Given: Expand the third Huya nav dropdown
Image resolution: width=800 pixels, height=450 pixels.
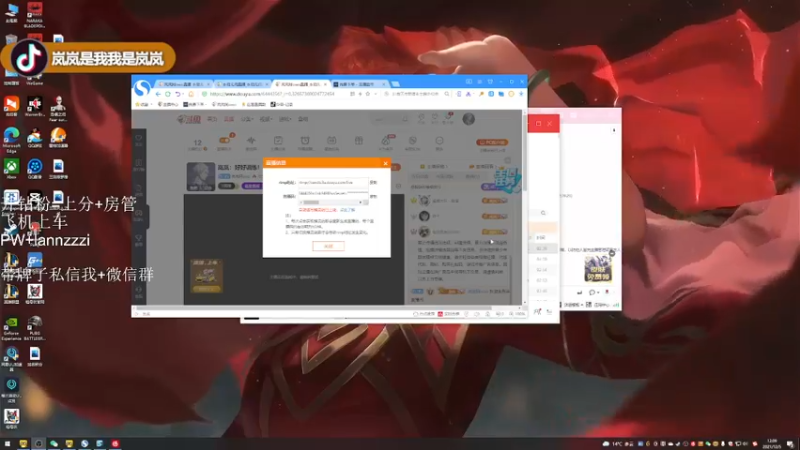Looking at the screenshot, I should 246,119.
